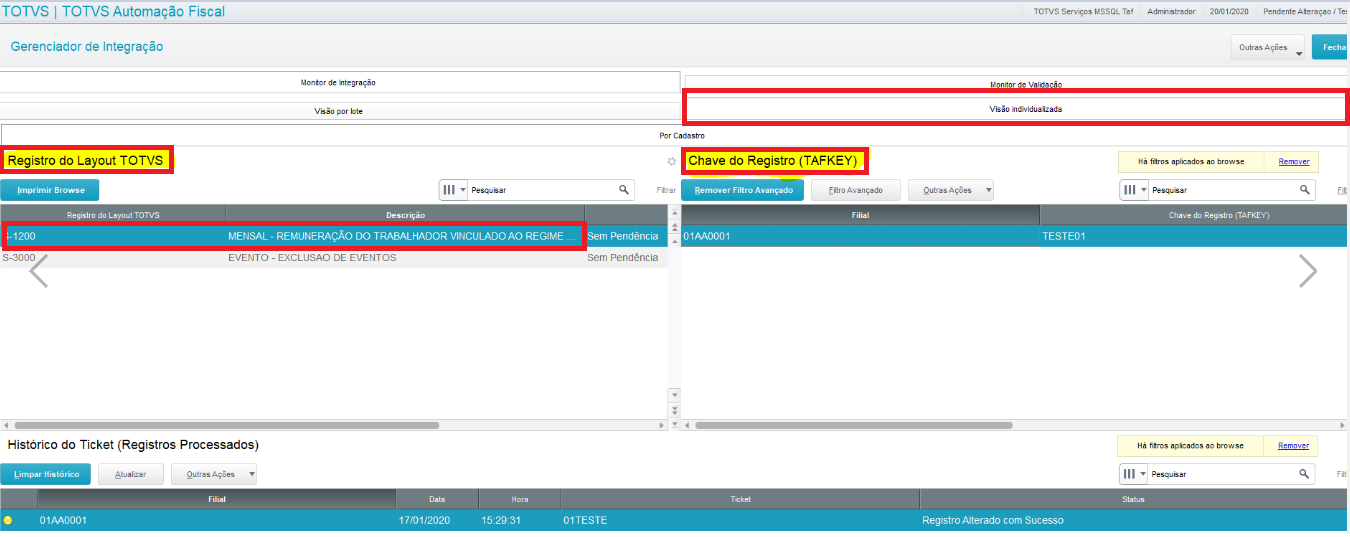Screen dimensions: 1350x537
Task: Sort by the Ticket column header
Action: [740, 499]
